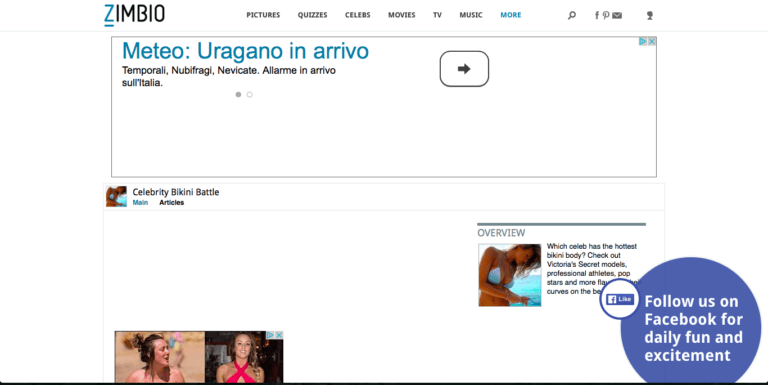768x385 pixels.
Task: Open the Pinterest icon in header
Action: point(606,15)
